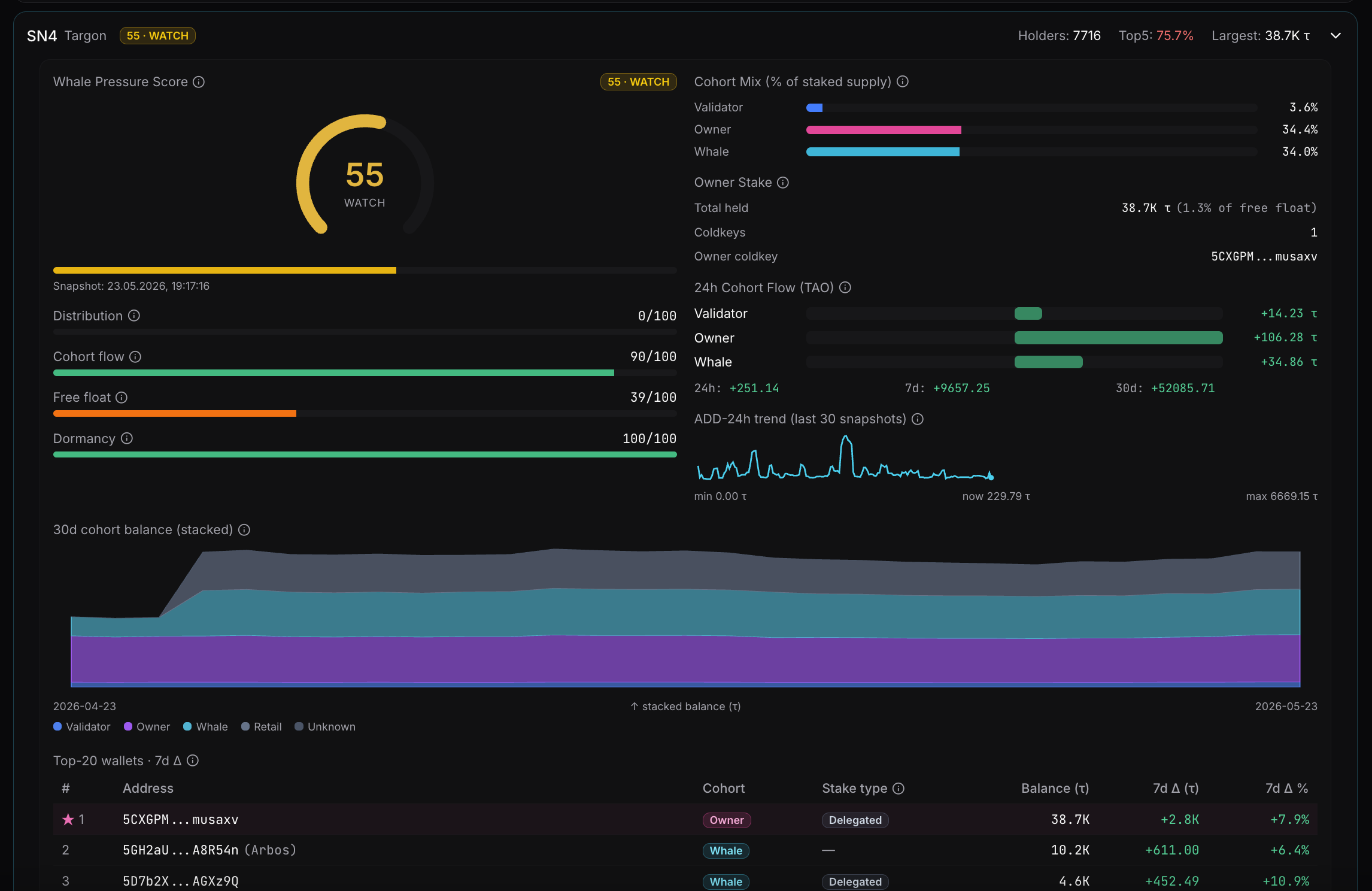Select address 5GH2aU...A8R54n (Arbos)

click(x=210, y=850)
